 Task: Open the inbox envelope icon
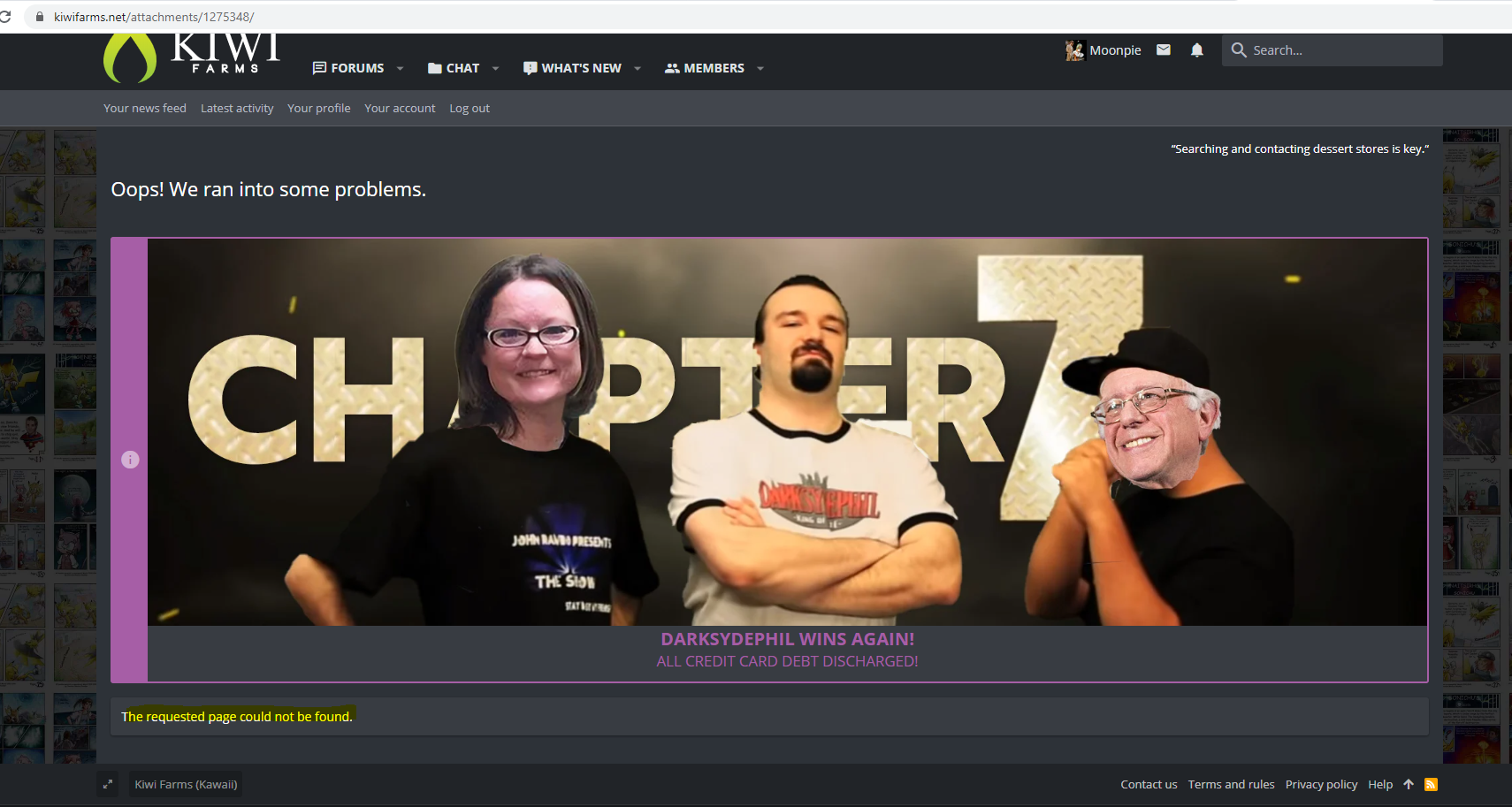1164,49
